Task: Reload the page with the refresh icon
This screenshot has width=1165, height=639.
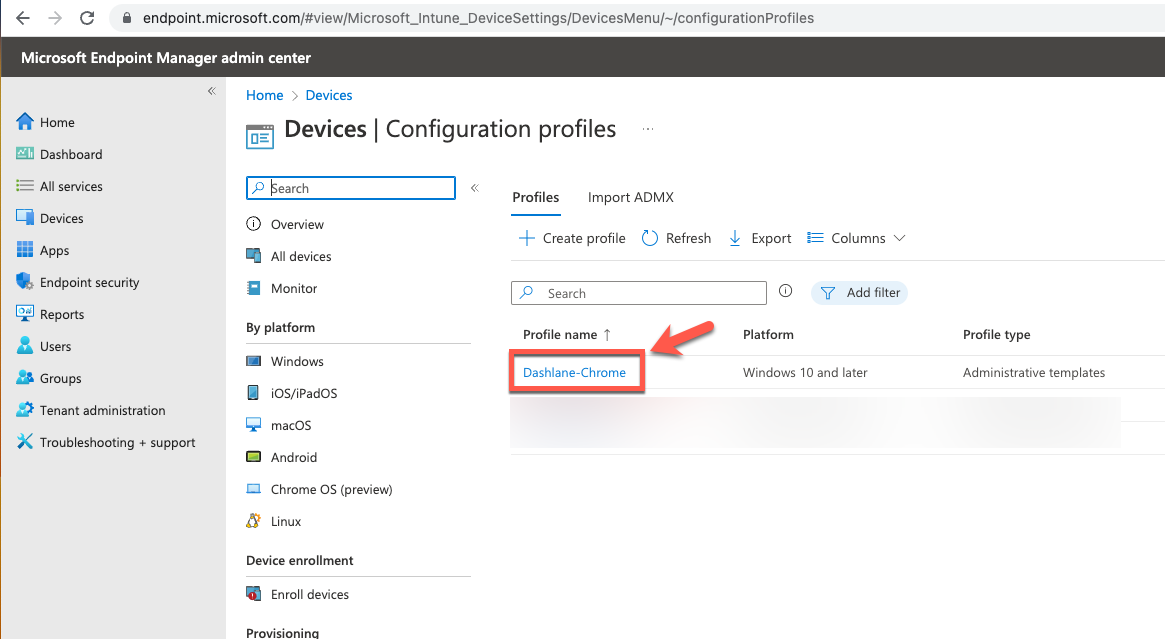Action: (x=87, y=18)
